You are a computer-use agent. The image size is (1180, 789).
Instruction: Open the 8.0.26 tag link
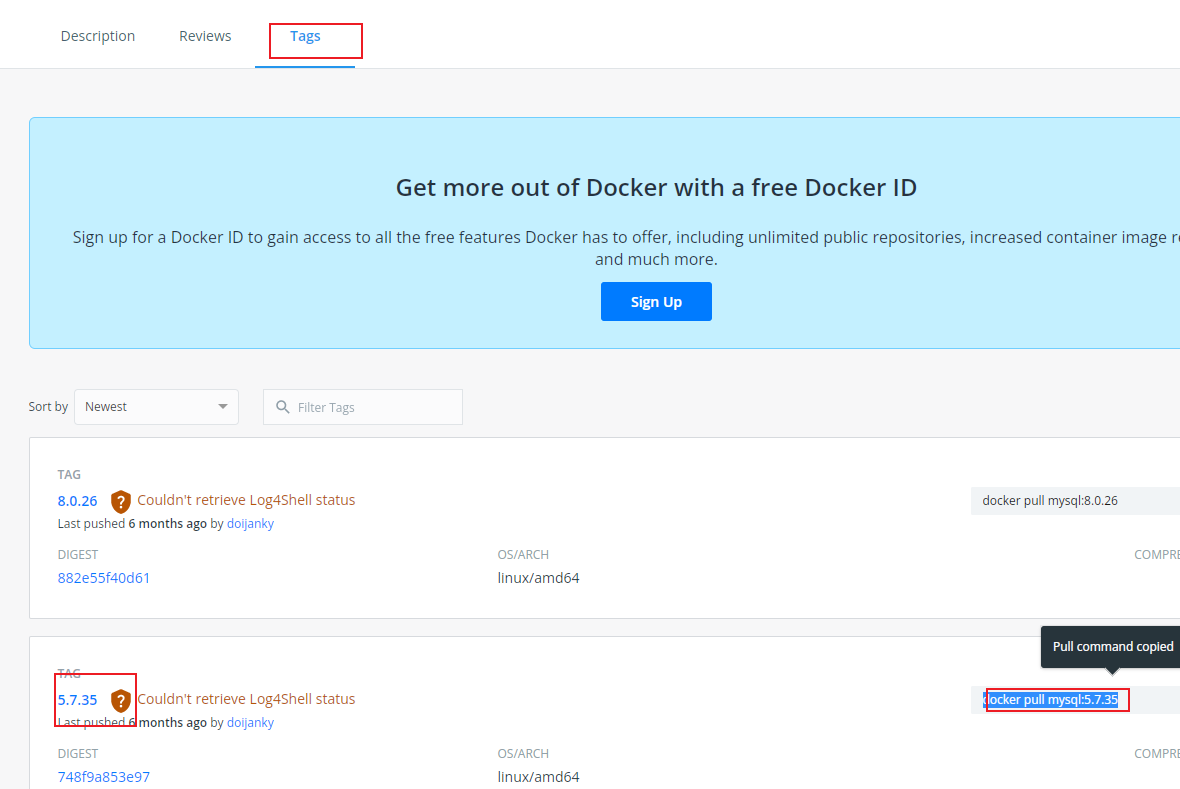[x=77, y=501]
